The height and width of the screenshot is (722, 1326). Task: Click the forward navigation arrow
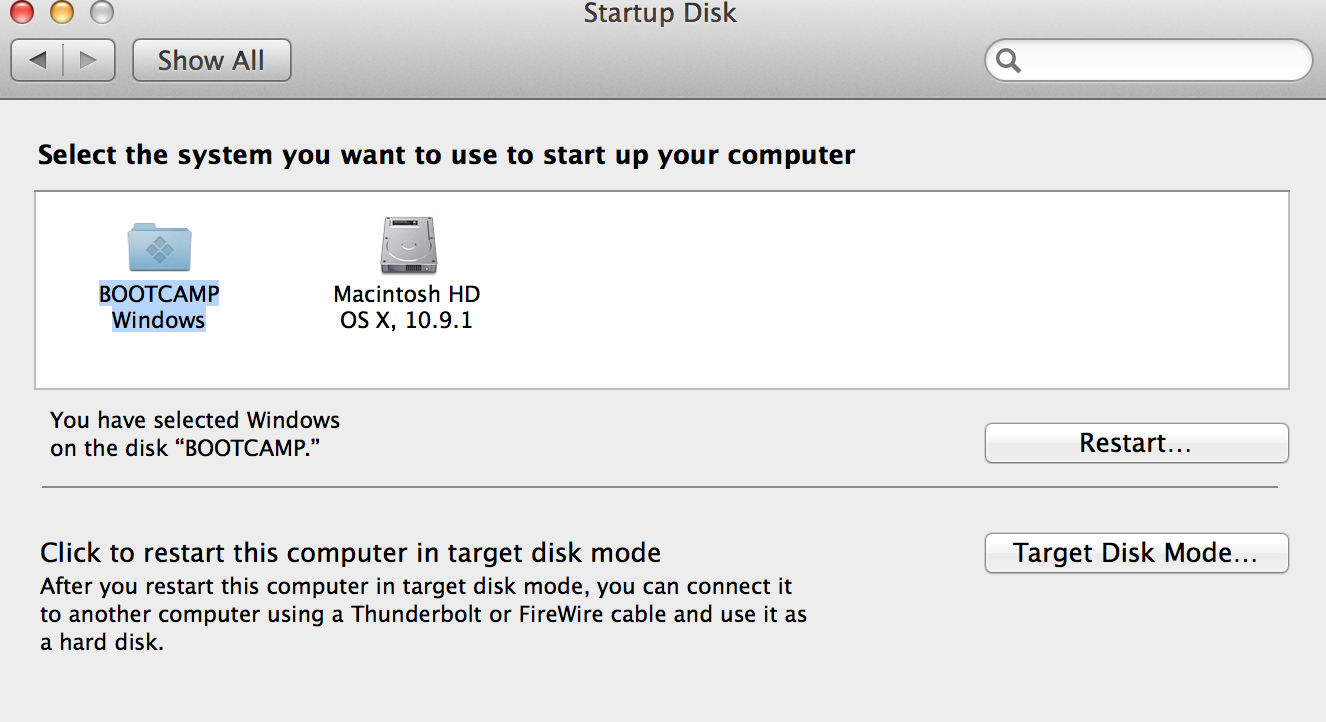click(89, 60)
